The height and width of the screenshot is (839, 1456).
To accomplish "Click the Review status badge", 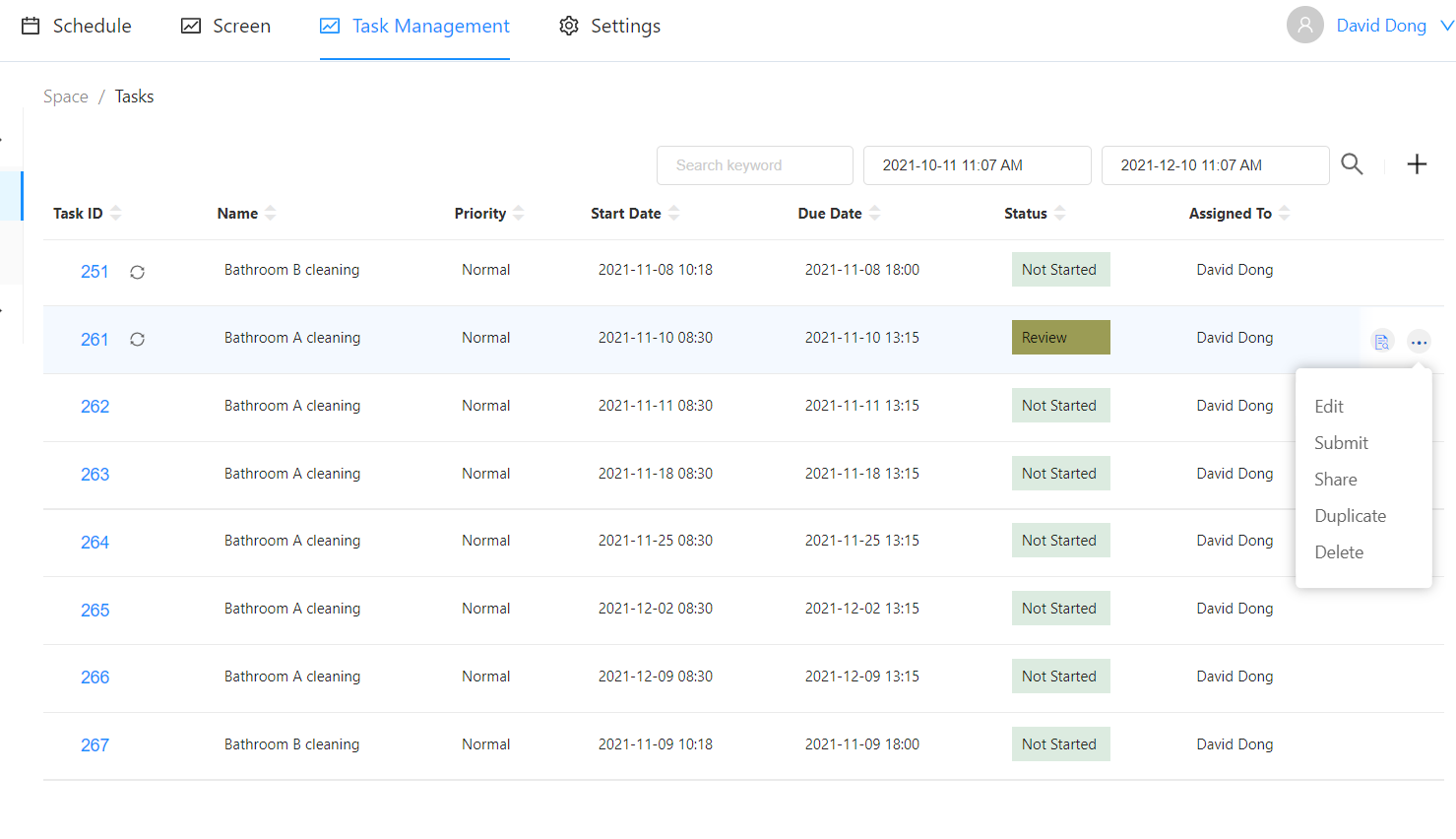I will point(1060,338).
